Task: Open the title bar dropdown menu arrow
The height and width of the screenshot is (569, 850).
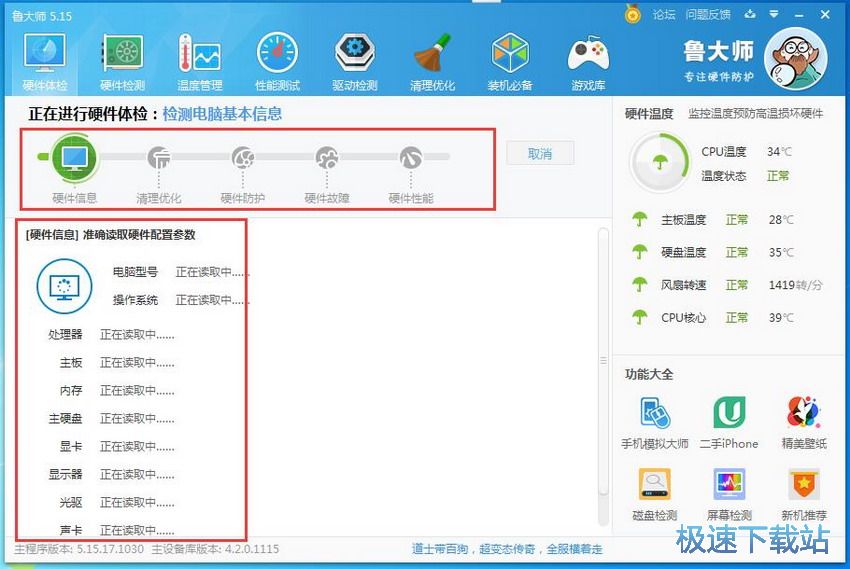Action: pyautogui.click(x=774, y=14)
